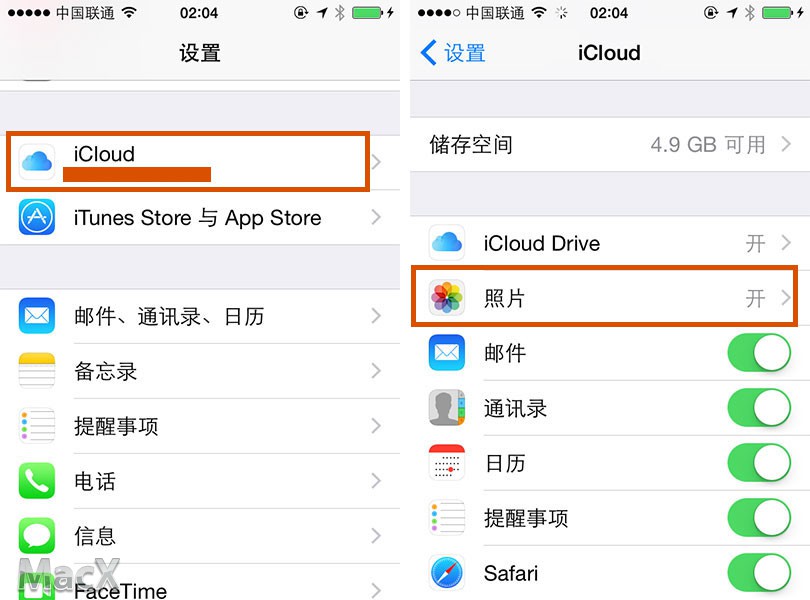Tap the yellow Notes icon
This screenshot has width=810, height=600.
[x=37, y=371]
